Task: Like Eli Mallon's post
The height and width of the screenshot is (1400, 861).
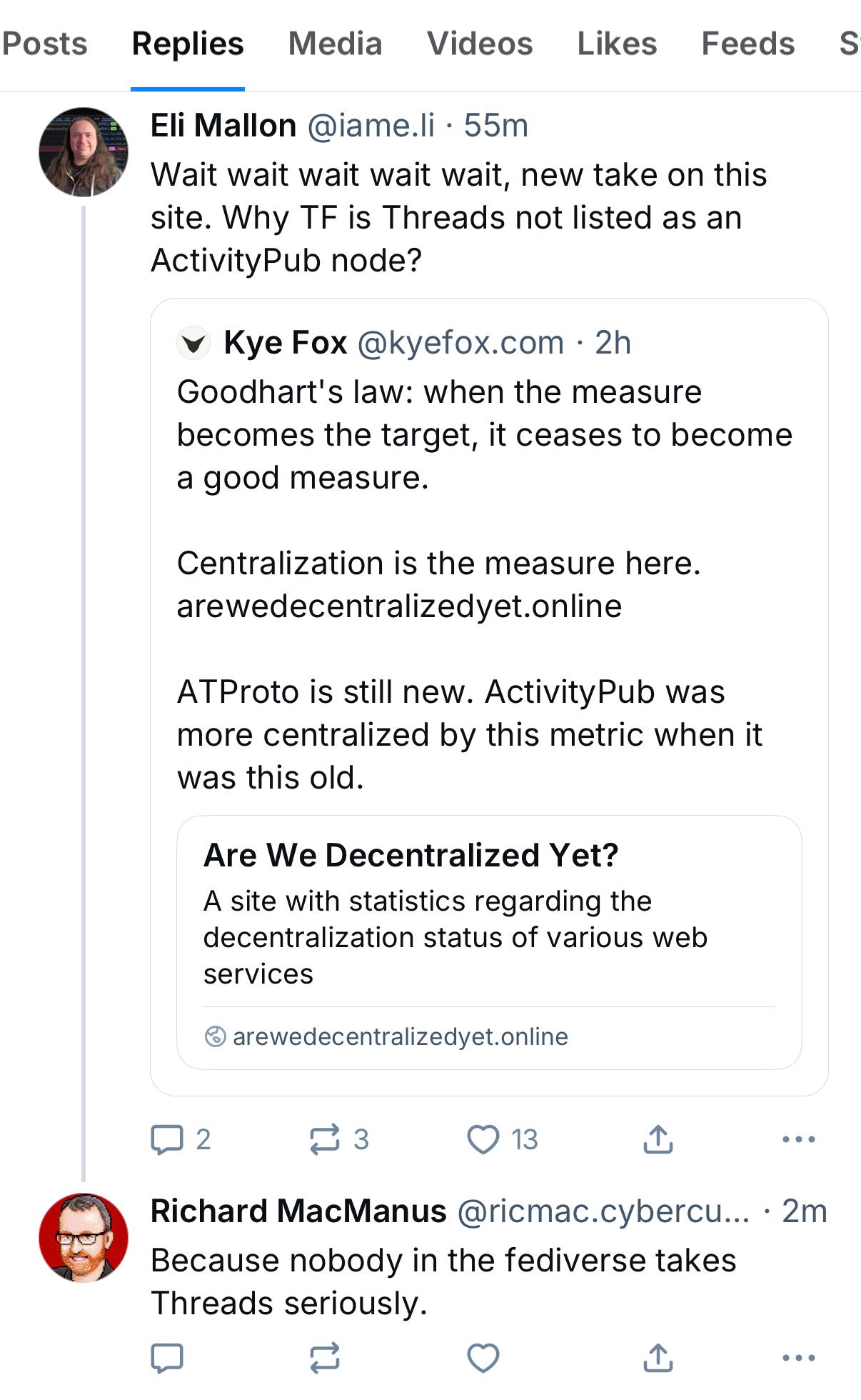Action: 483,1139
